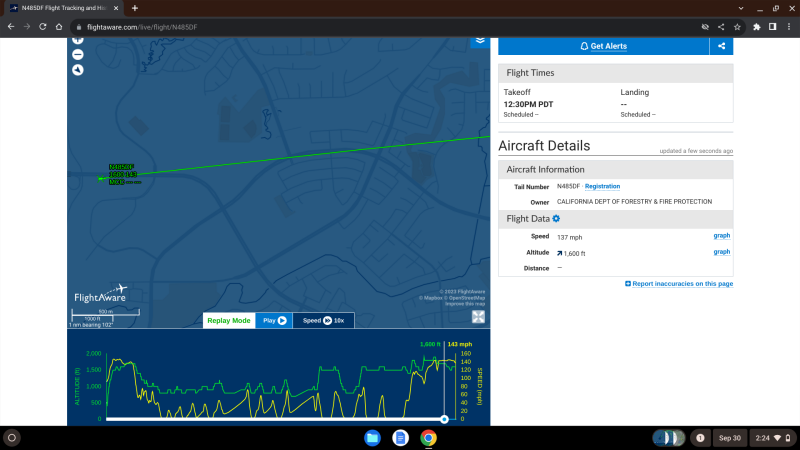Screen dimensions: 800x450
Task: Click the 137 mph speed value
Action: pos(569,237)
